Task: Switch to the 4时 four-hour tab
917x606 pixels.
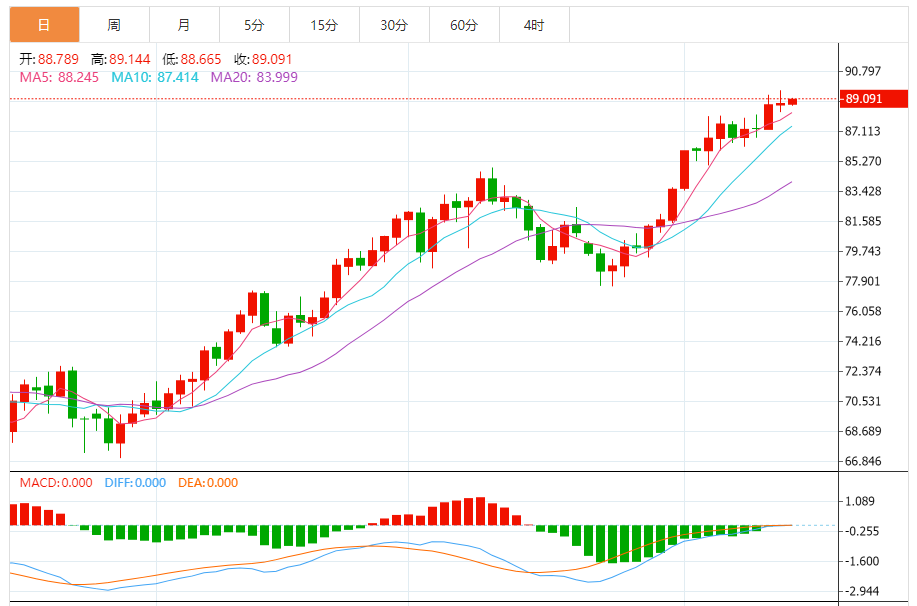Action: [534, 25]
